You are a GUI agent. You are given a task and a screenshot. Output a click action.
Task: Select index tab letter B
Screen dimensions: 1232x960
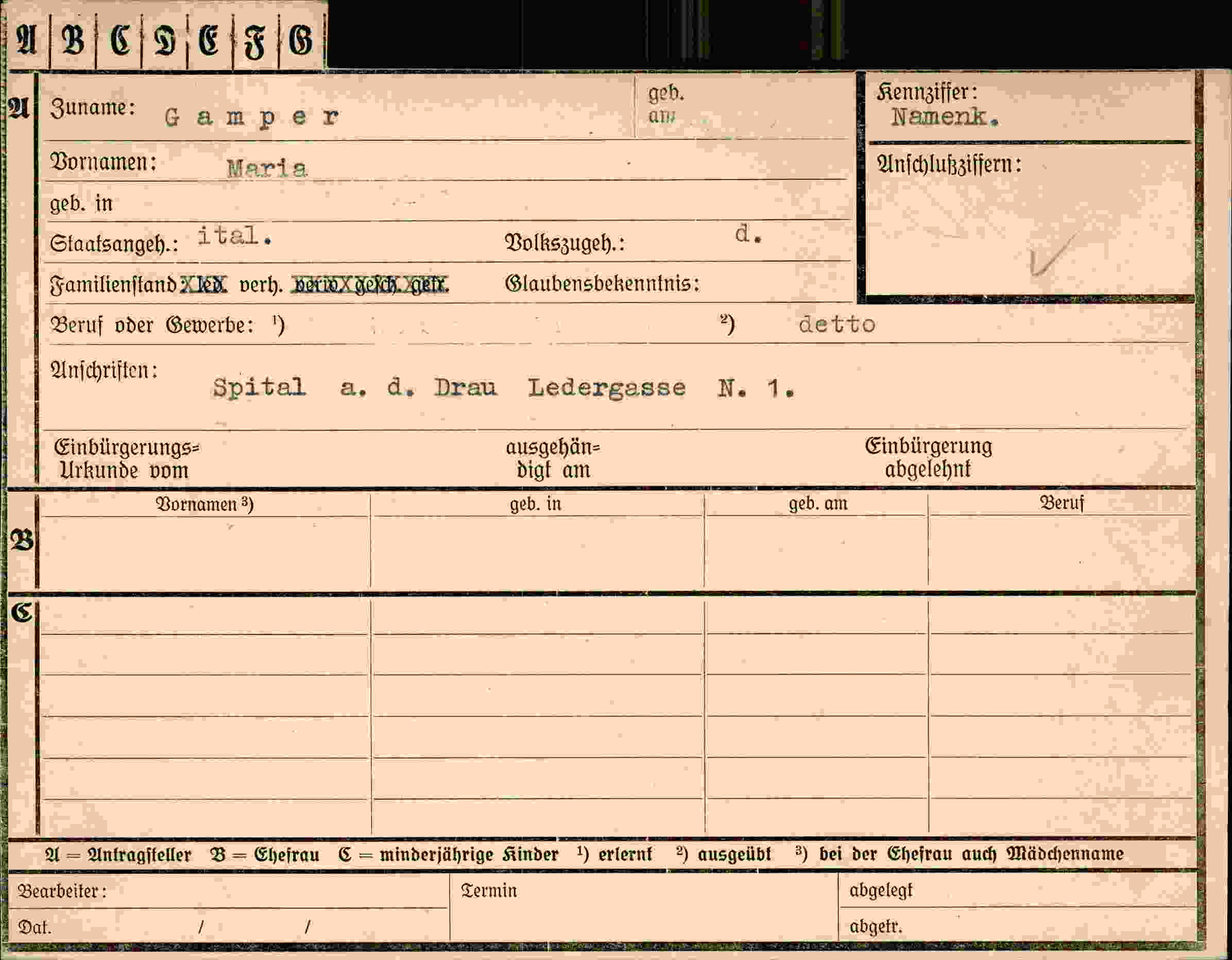click(x=73, y=41)
